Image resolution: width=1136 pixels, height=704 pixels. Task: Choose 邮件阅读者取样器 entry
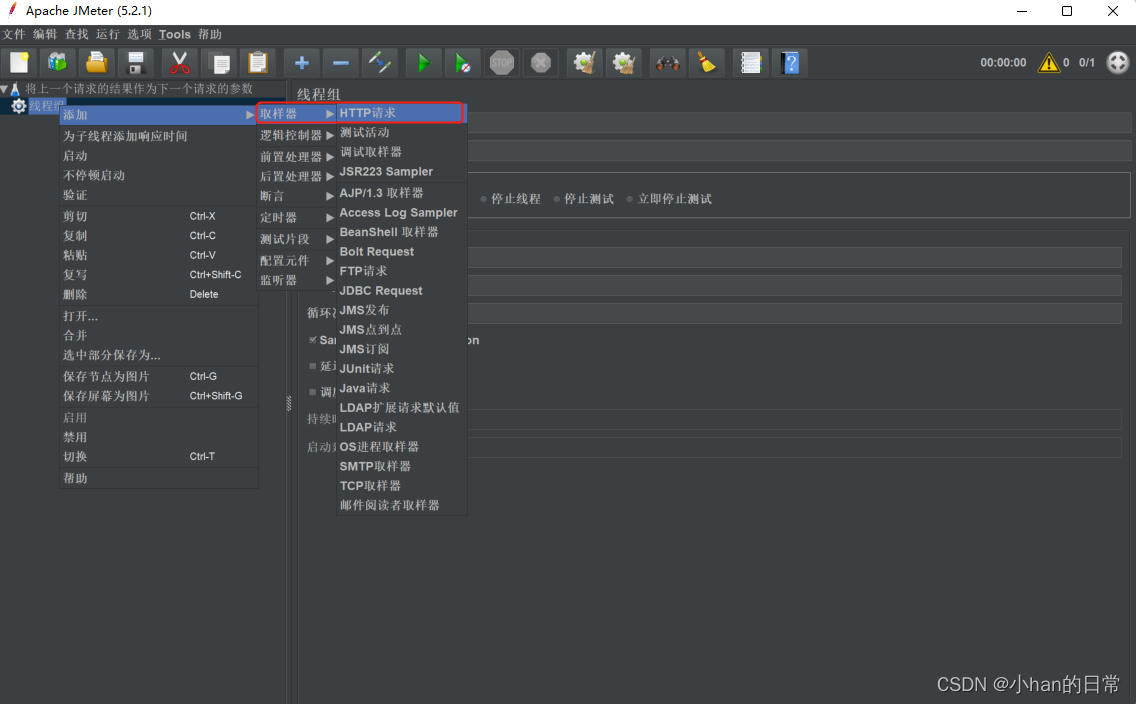[x=401, y=505]
